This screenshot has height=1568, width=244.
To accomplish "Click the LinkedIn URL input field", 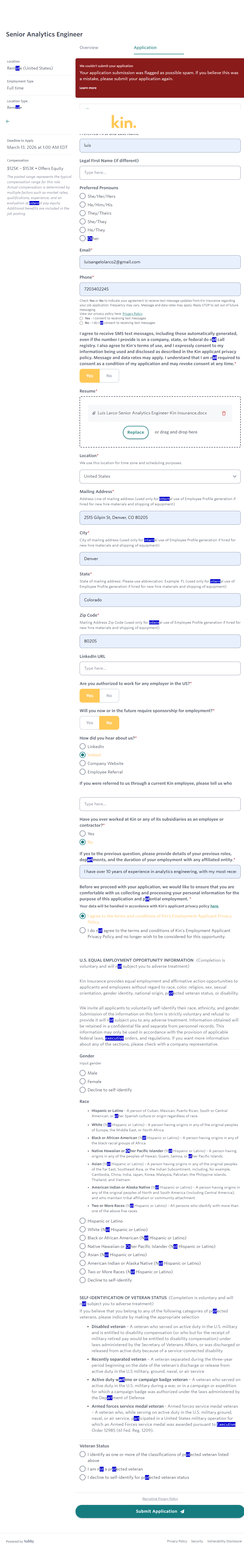I will (159, 668).
